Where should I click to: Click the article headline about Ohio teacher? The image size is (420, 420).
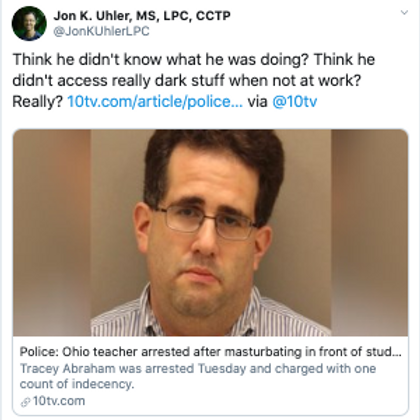[210, 352]
